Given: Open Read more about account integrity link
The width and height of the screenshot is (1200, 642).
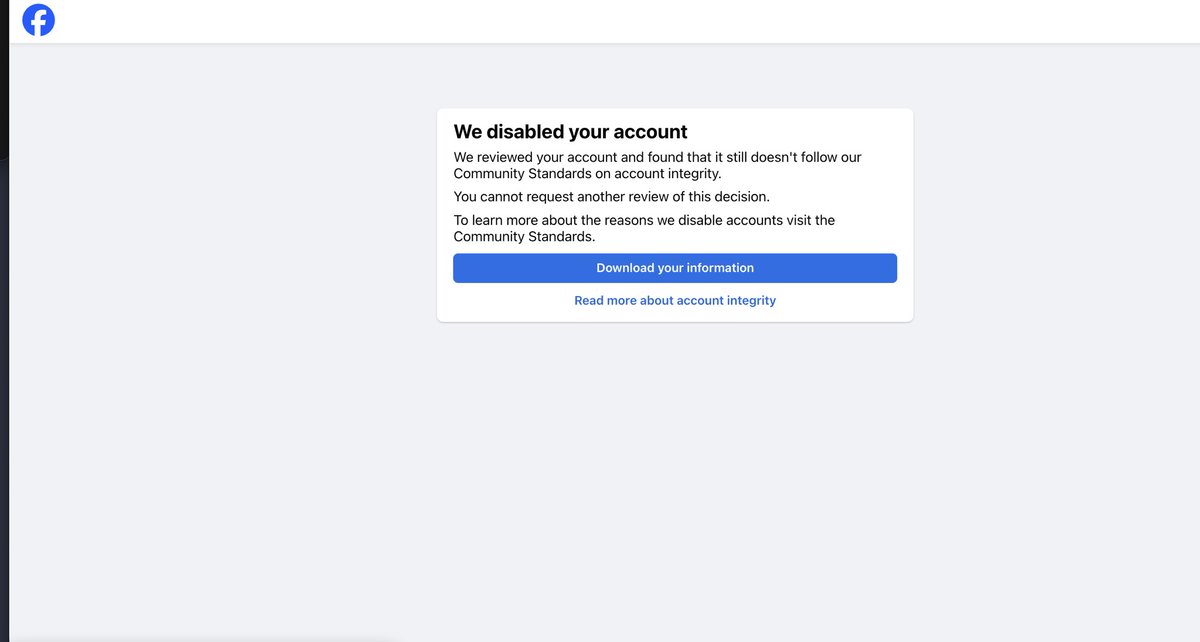Looking at the screenshot, I should (675, 300).
